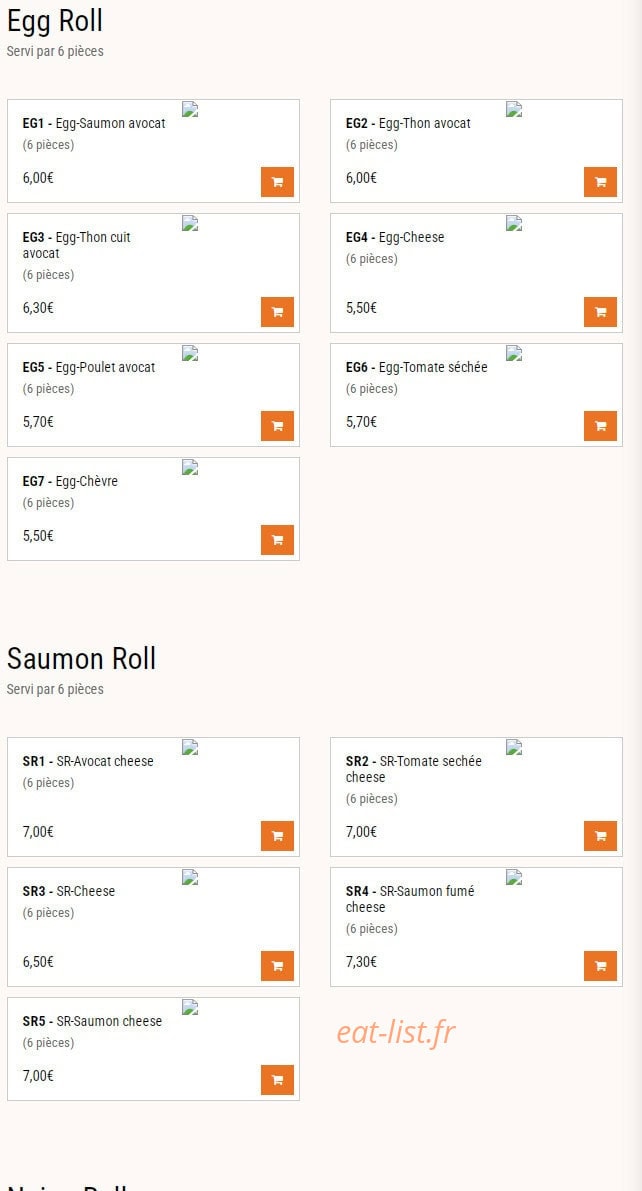Viewport: 642px width, 1191px height.
Task: Open the SR2 SR-Tomate sechée cheese title
Action: coord(413,769)
